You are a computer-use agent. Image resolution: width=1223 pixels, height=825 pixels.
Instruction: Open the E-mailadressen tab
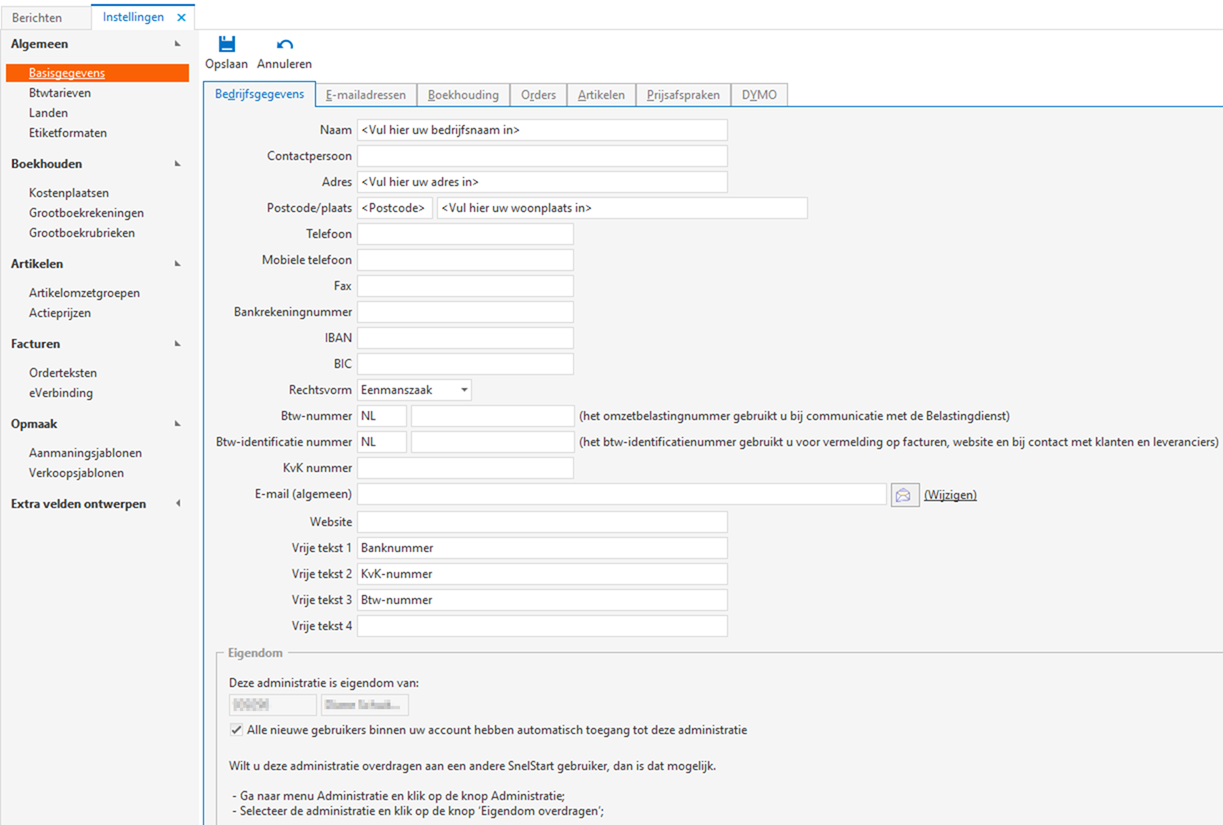pos(366,94)
